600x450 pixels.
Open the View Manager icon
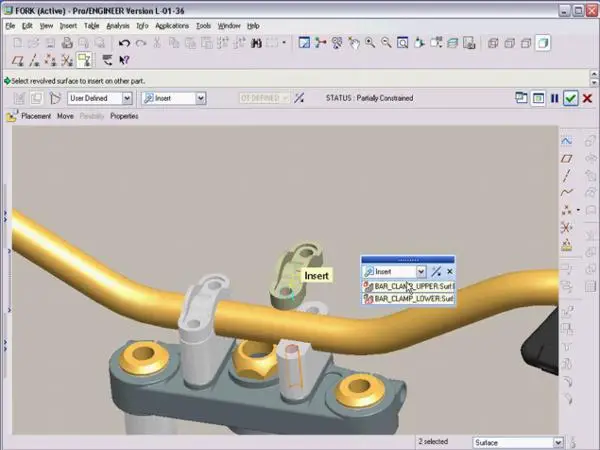[x=469, y=42]
